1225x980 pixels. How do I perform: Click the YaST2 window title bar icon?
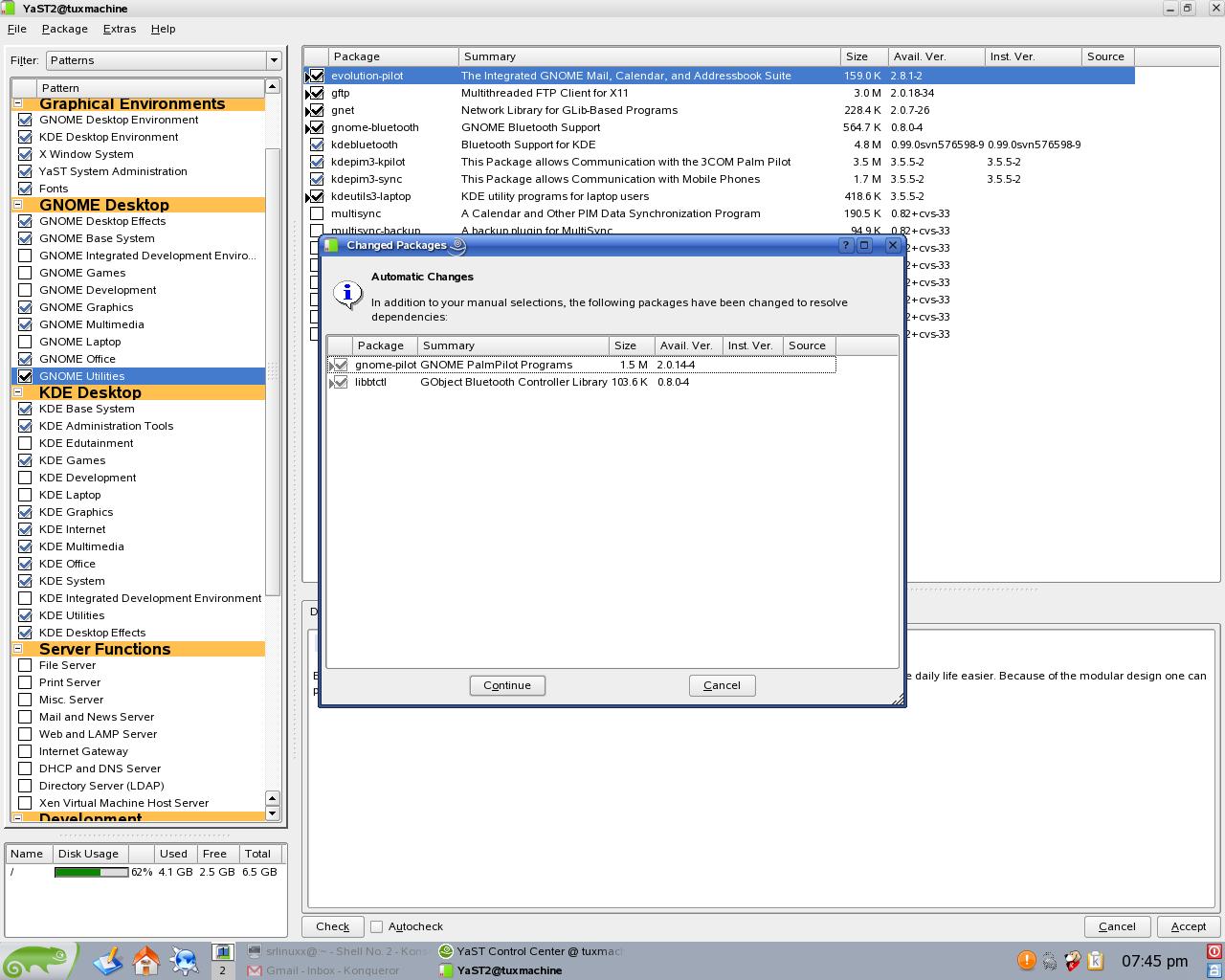pos(9,9)
